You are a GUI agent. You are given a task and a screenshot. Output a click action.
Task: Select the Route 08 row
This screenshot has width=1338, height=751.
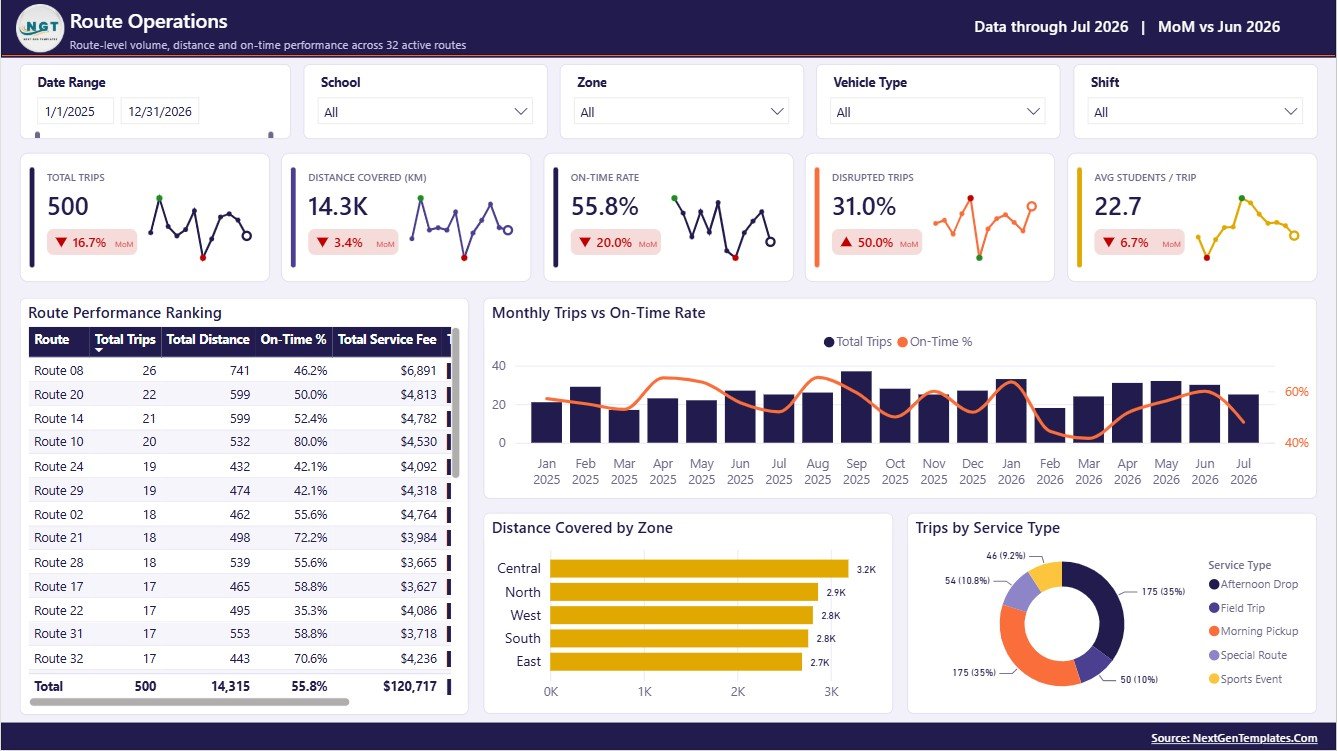[x=238, y=371]
